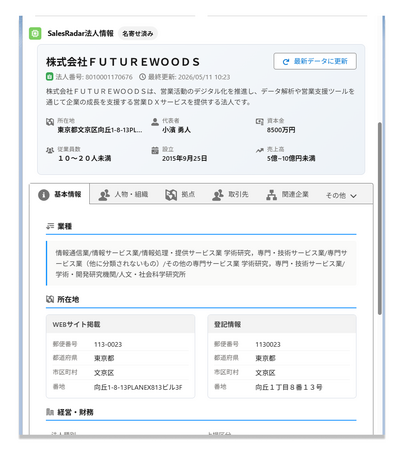
Task: Open the 基本情報 tab
Action: pos(60,194)
